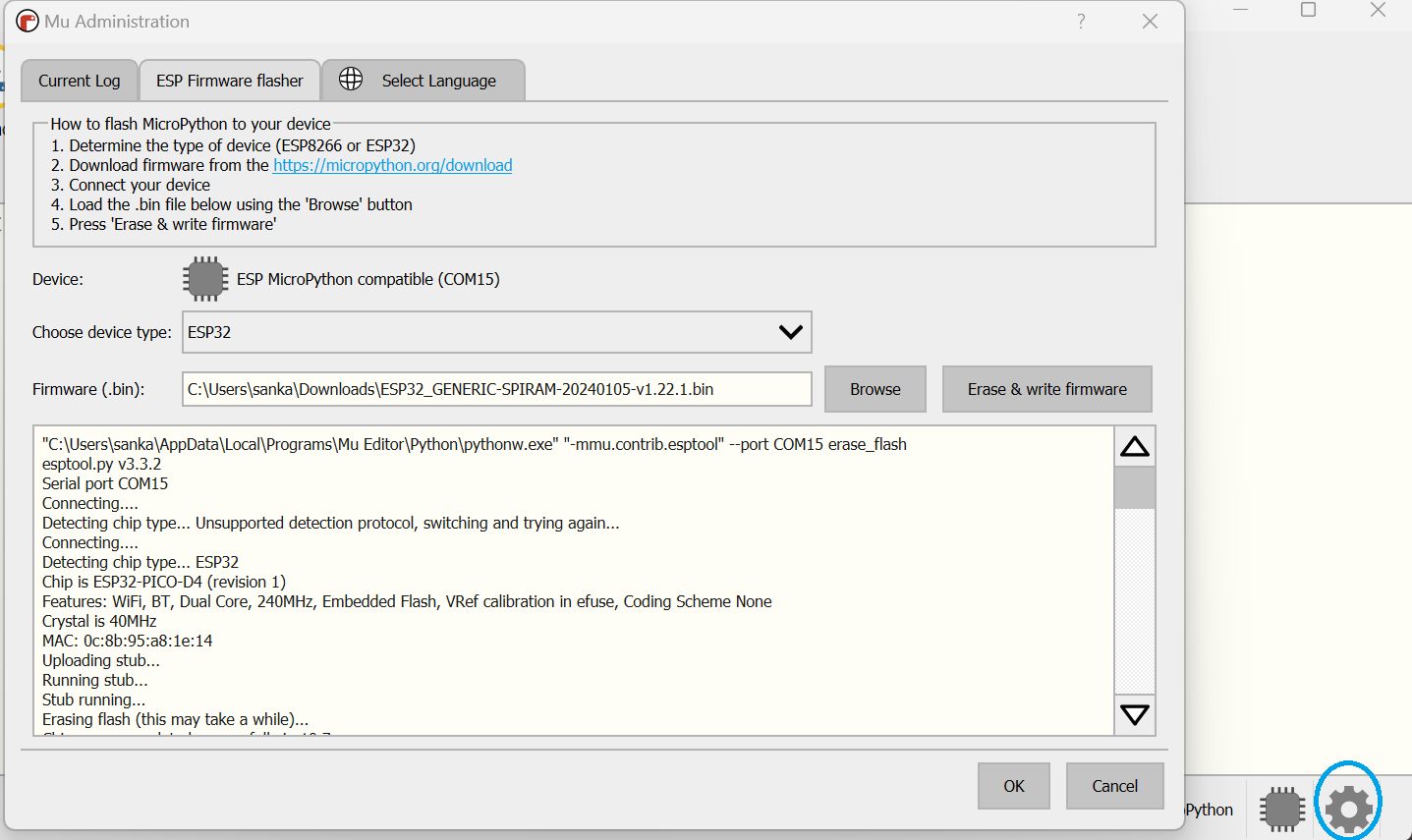The height and width of the screenshot is (840, 1412).
Task: Click the Firmware (.bin) path field
Action: [x=497, y=389]
